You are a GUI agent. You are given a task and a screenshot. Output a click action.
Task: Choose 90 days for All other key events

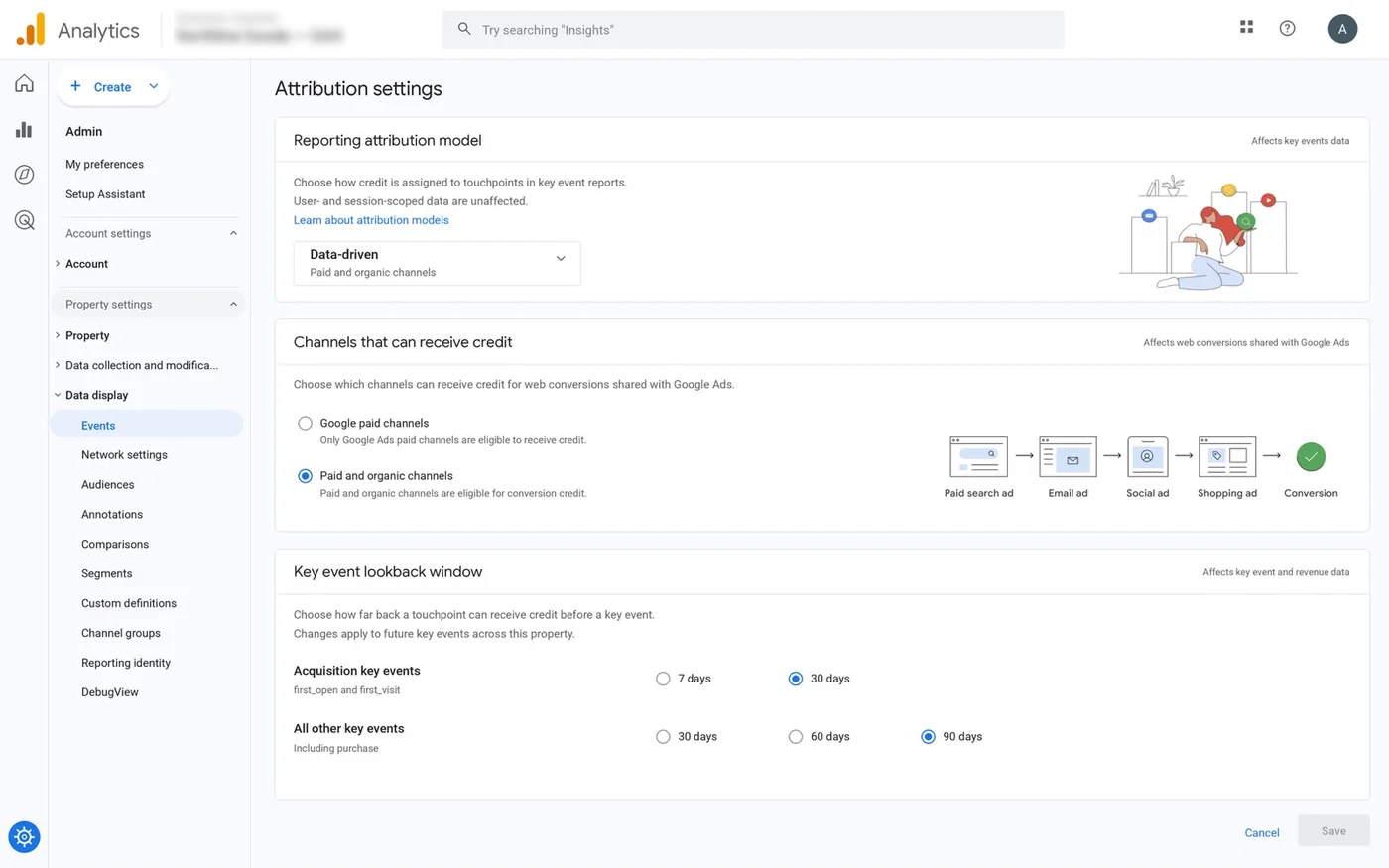(x=928, y=737)
